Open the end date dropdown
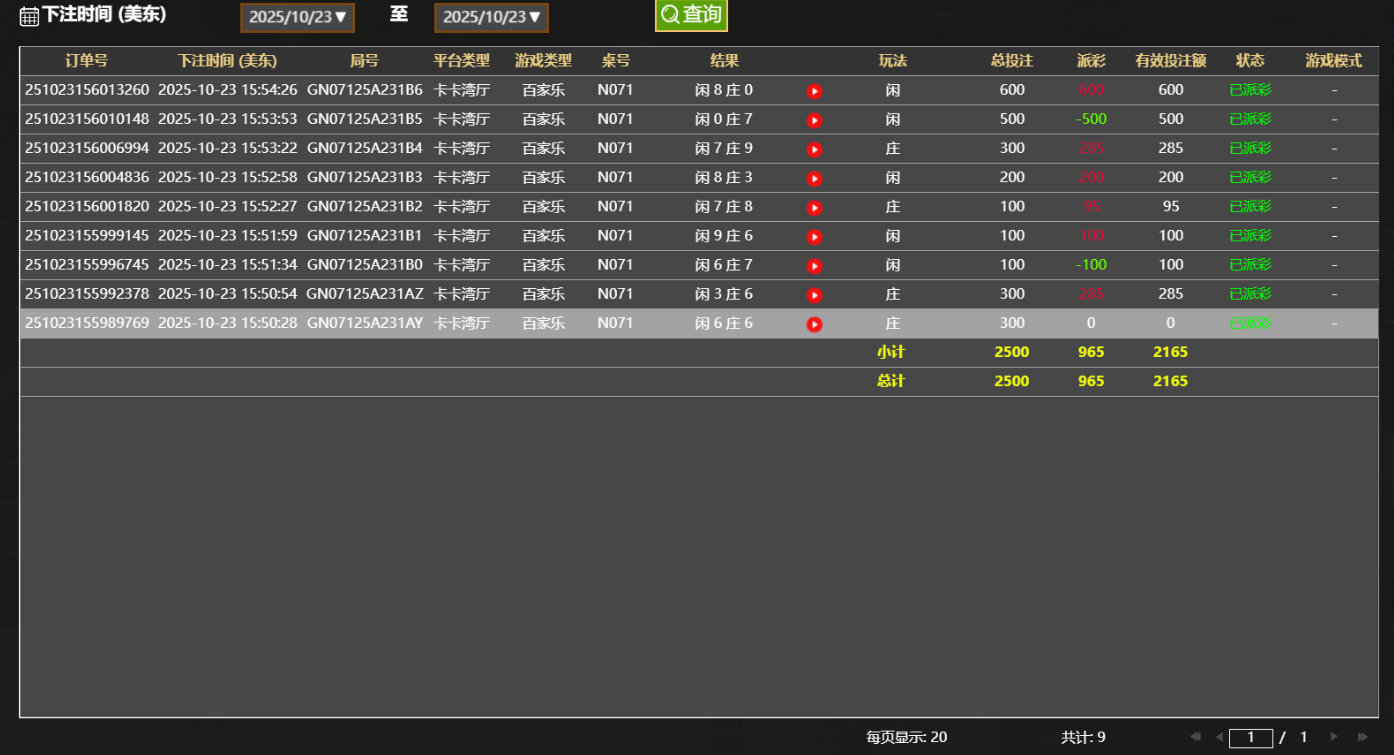The width and height of the screenshot is (1394, 755). 491,17
